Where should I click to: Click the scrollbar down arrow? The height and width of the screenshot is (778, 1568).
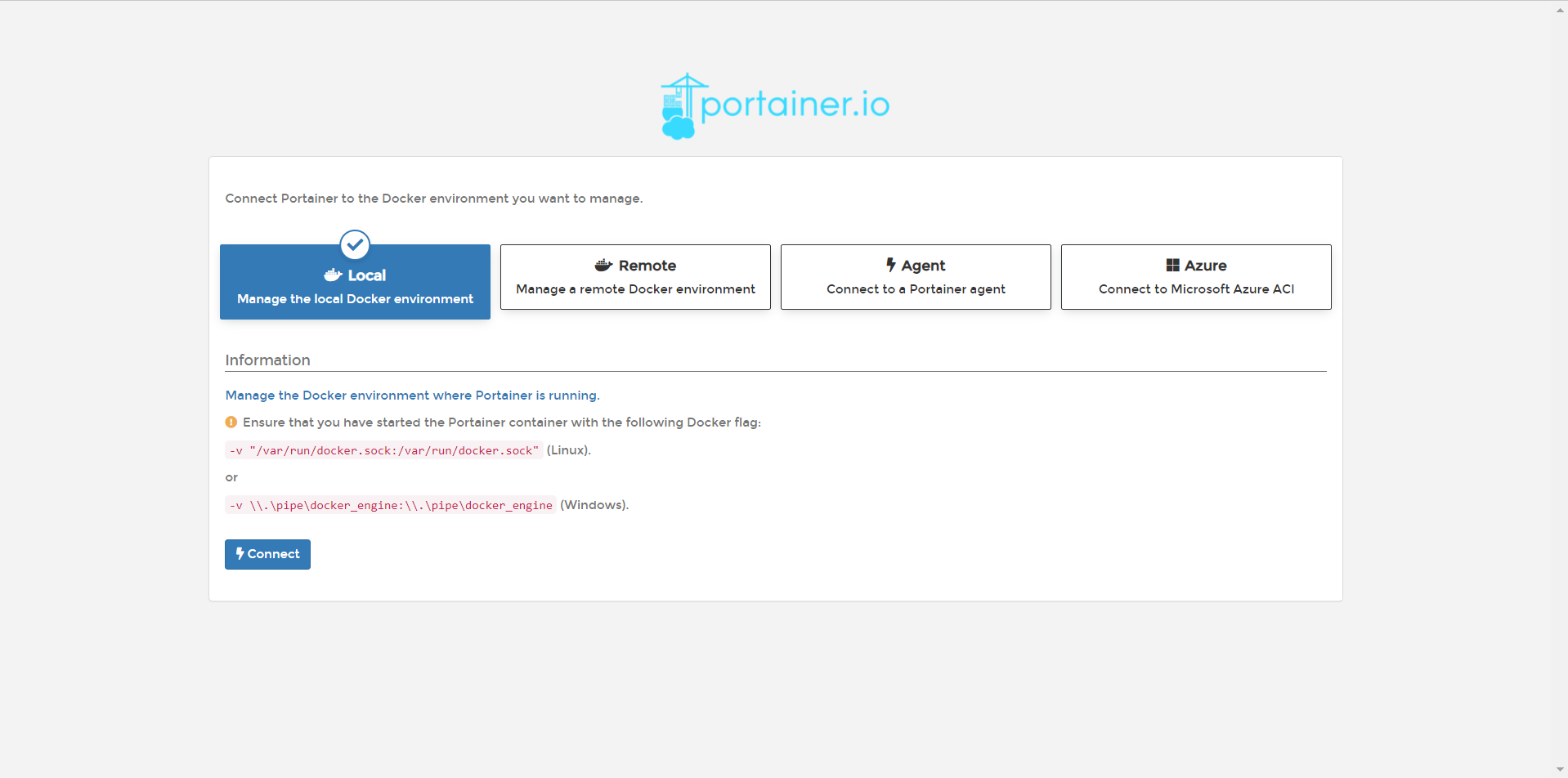pos(1560,769)
